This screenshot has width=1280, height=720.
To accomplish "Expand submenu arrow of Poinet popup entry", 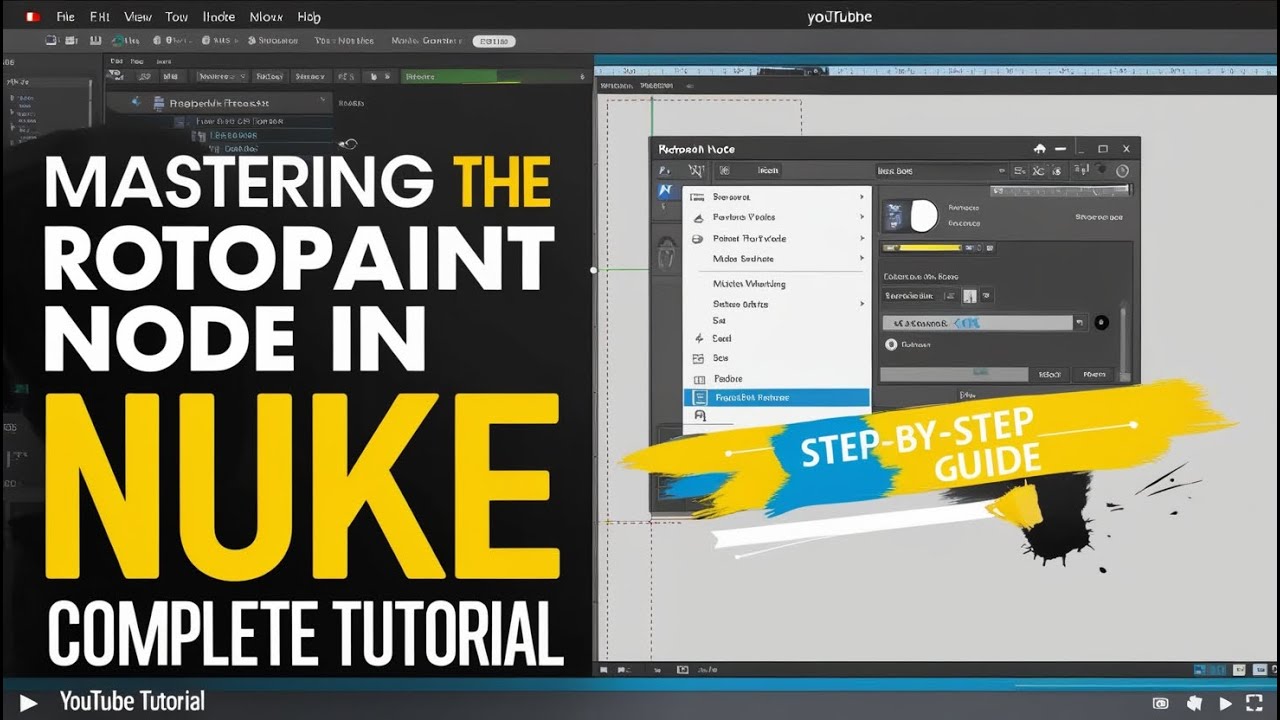I will 862,239.
